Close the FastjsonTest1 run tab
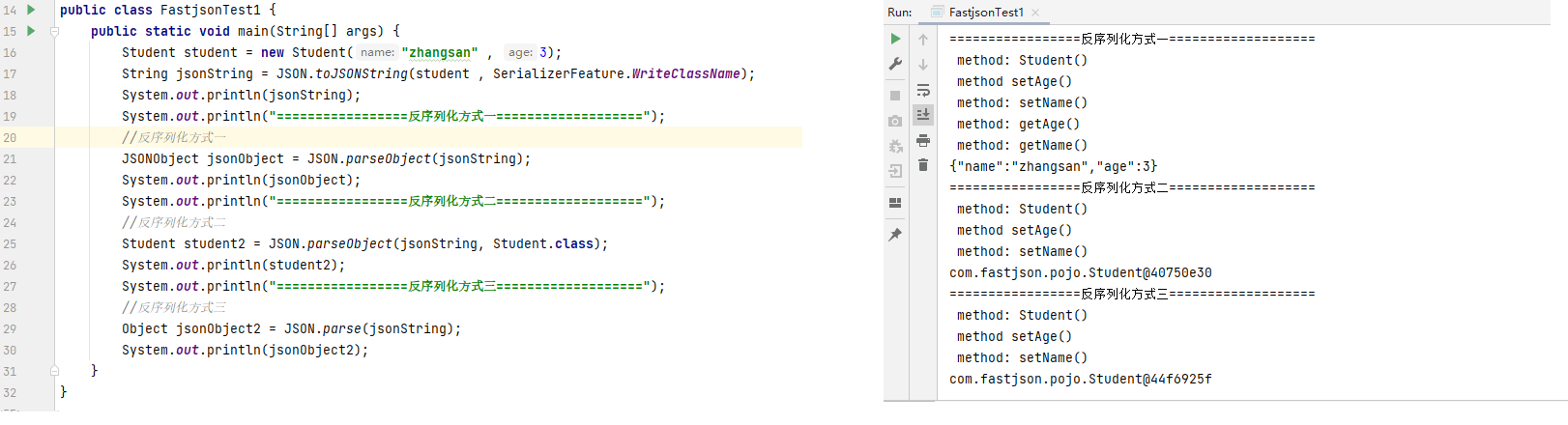Screen dimensions: 1568x425 [x=1035, y=13]
